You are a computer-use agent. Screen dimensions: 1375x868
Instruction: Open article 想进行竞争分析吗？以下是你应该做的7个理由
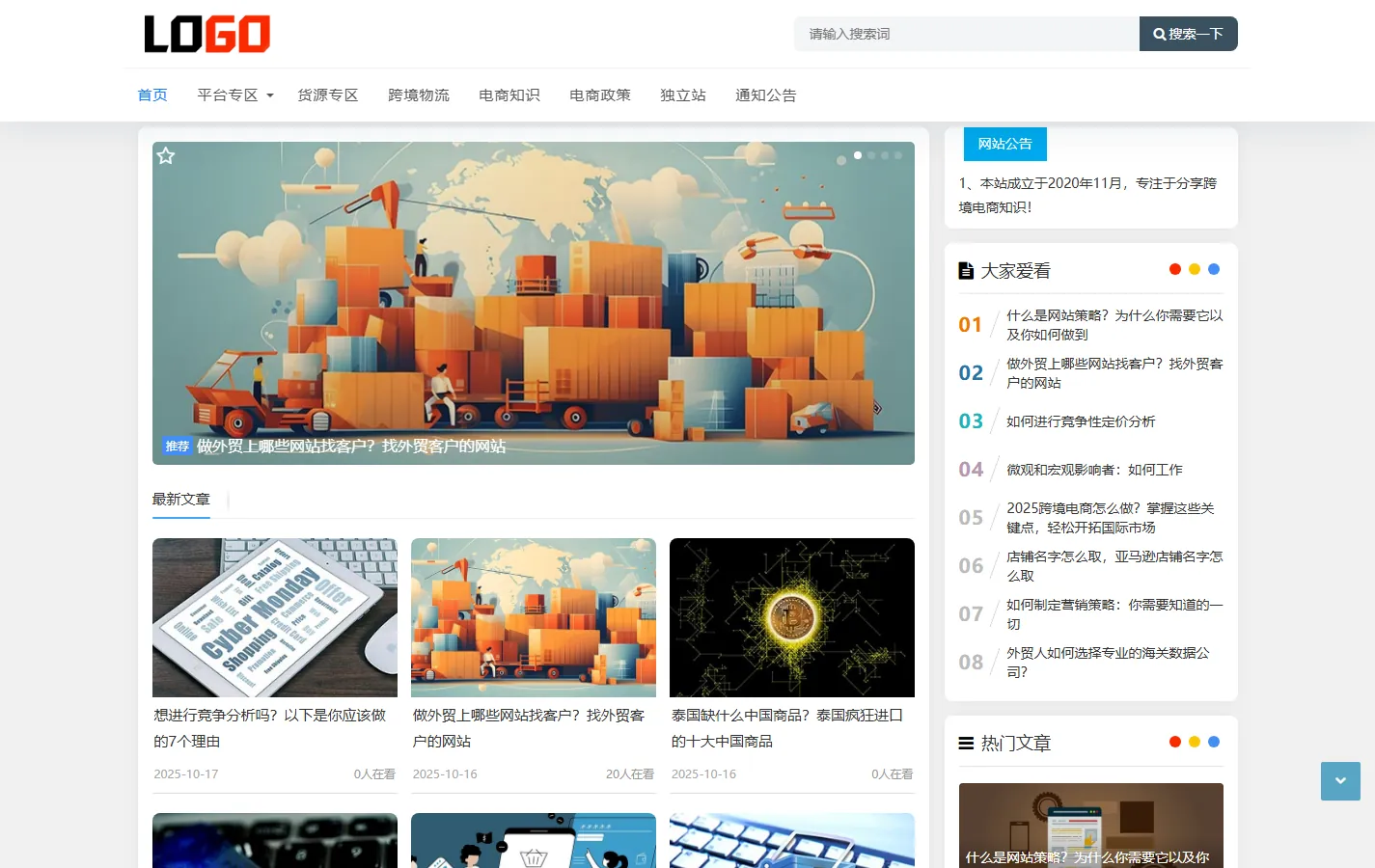[270, 728]
